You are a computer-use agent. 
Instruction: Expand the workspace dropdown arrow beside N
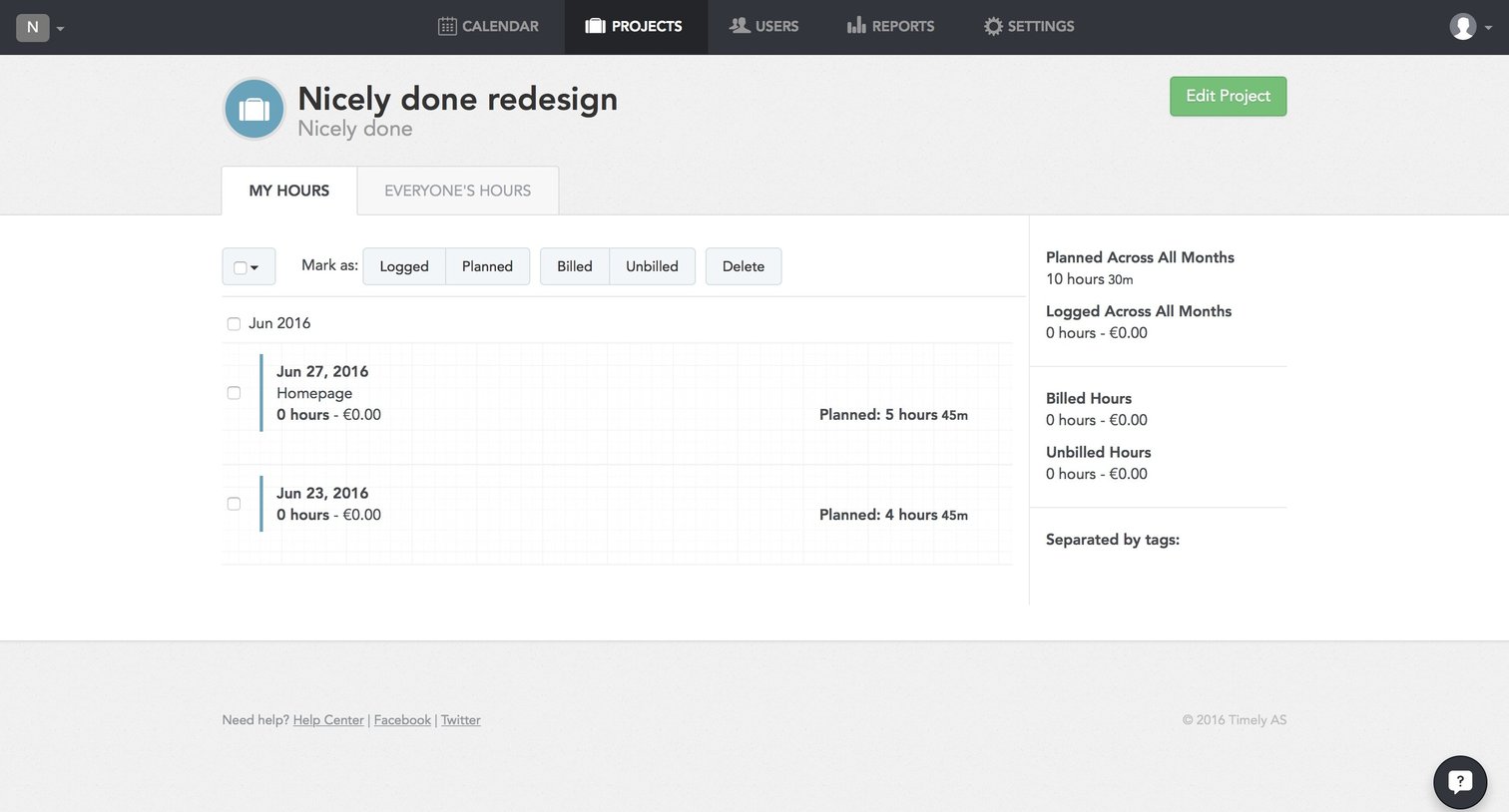click(61, 29)
